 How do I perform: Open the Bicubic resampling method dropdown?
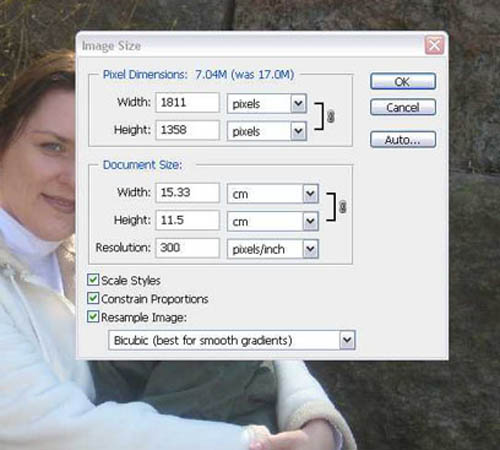232,340
